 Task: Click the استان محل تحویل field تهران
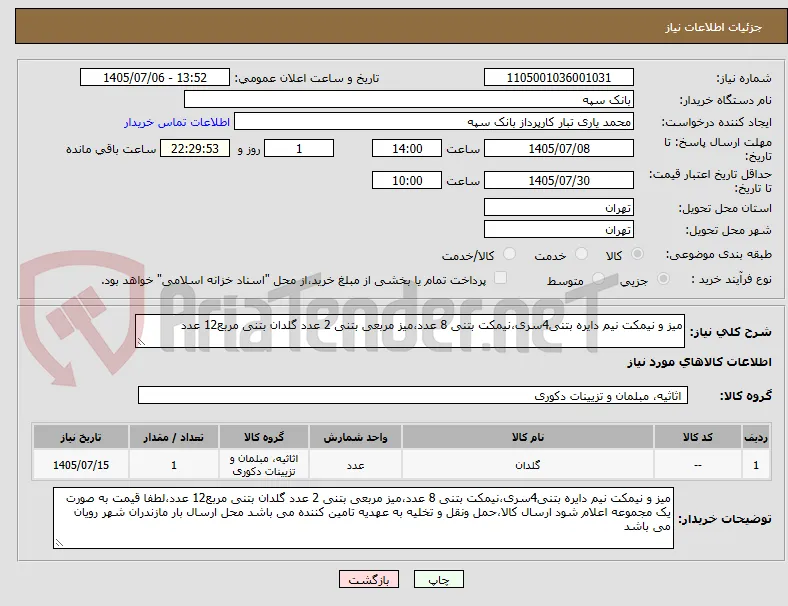point(558,207)
